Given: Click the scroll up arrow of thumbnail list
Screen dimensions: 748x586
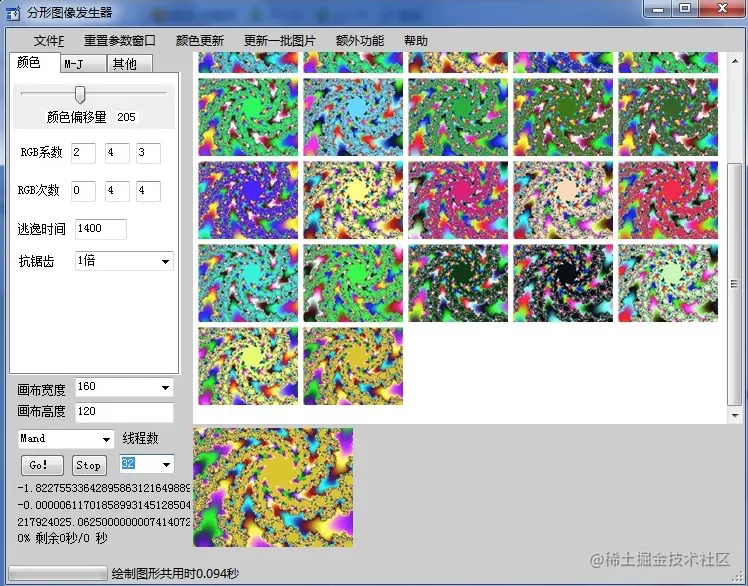Looking at the screenshot, I should tap(735, 60).
